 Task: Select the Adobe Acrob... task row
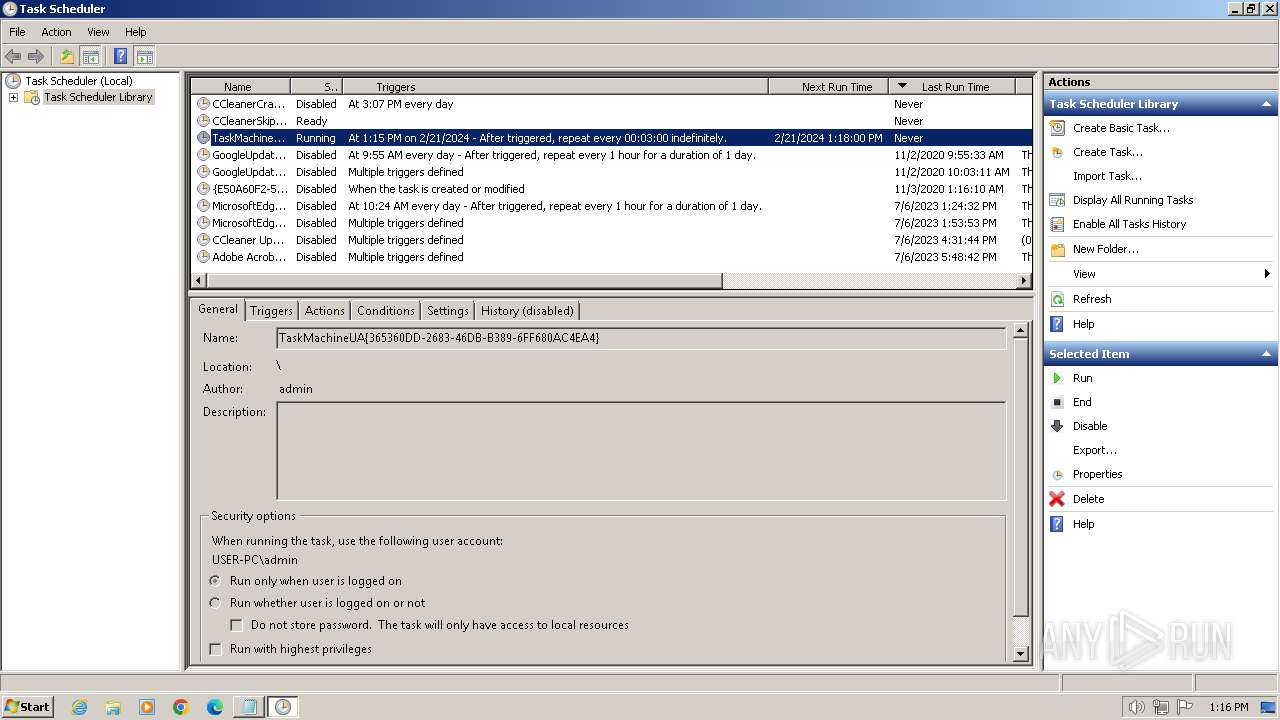click(x=611, y=257)
